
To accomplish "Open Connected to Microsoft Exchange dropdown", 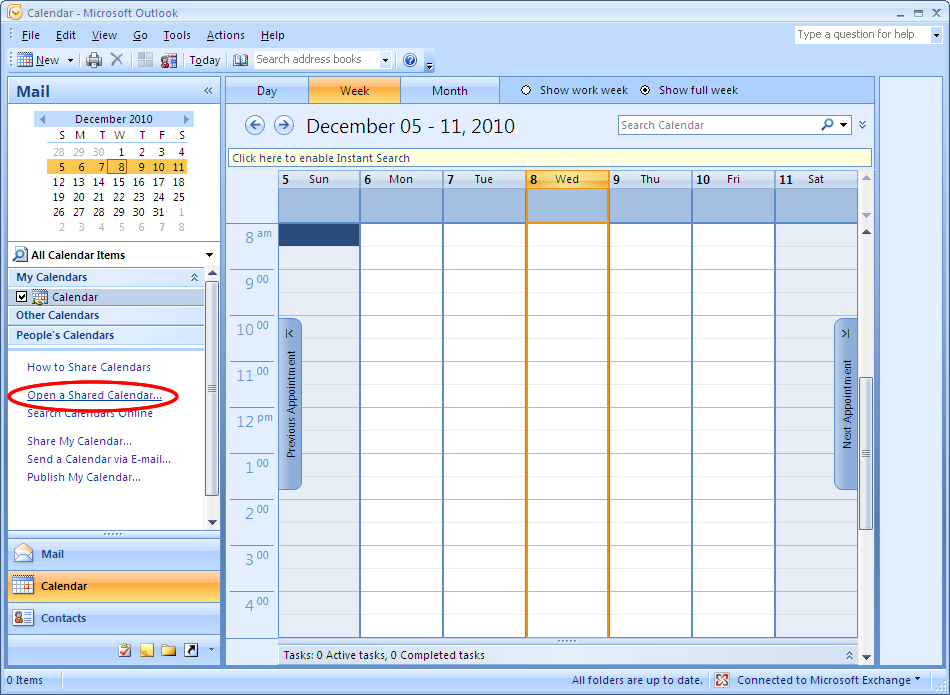I will (x=917, y=679).
